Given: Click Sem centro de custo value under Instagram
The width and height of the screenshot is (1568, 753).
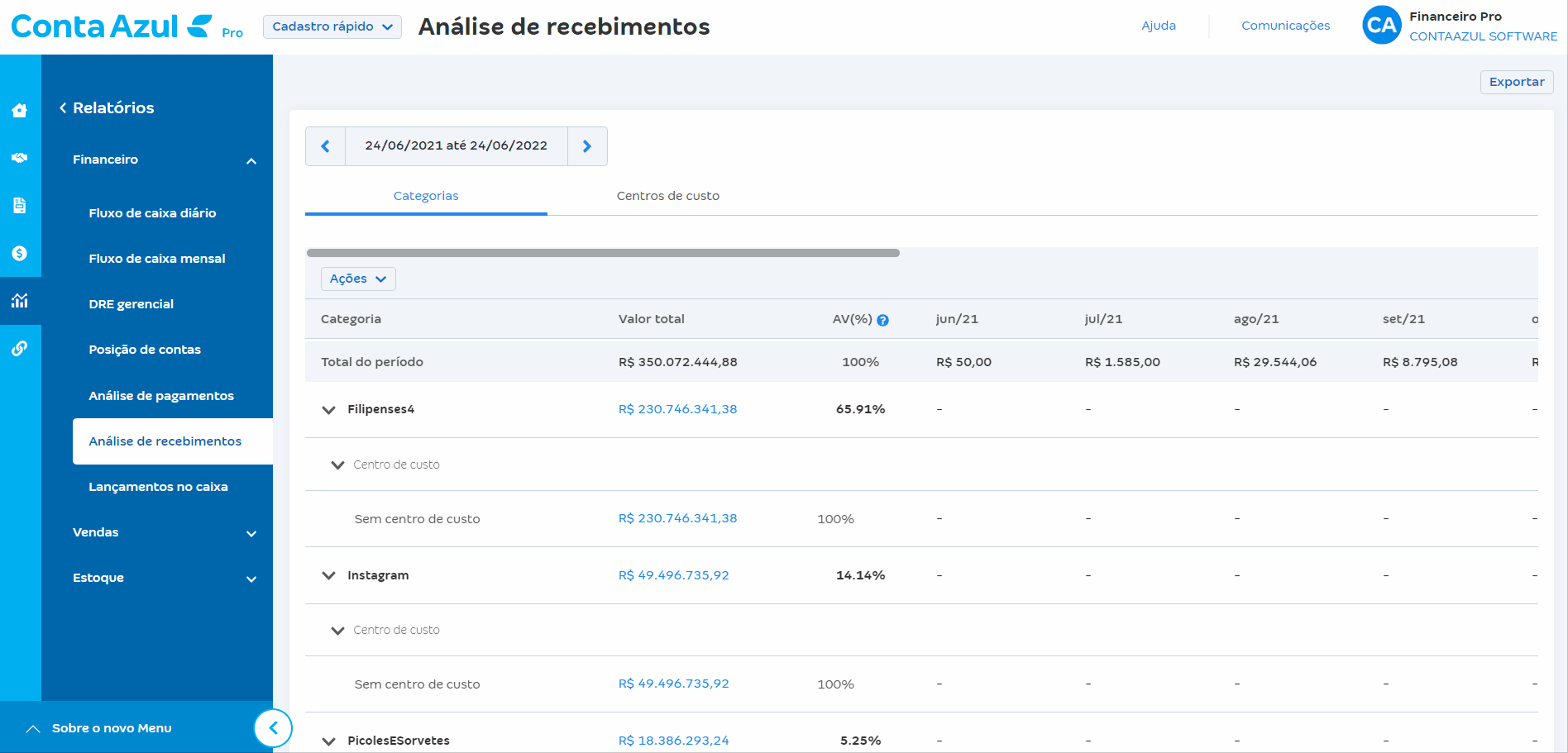Looking at the screenshot, I should pos(673,684).
